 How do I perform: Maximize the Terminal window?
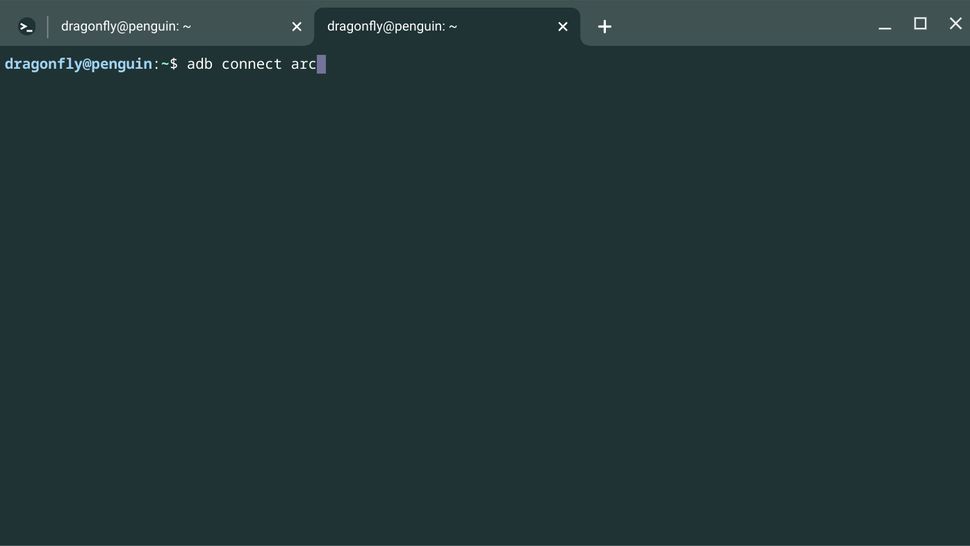click(x=920, y=24)
